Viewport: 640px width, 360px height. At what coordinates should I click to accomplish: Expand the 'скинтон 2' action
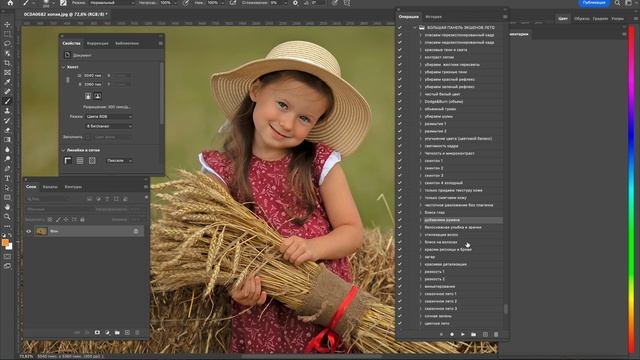(420, 168)
